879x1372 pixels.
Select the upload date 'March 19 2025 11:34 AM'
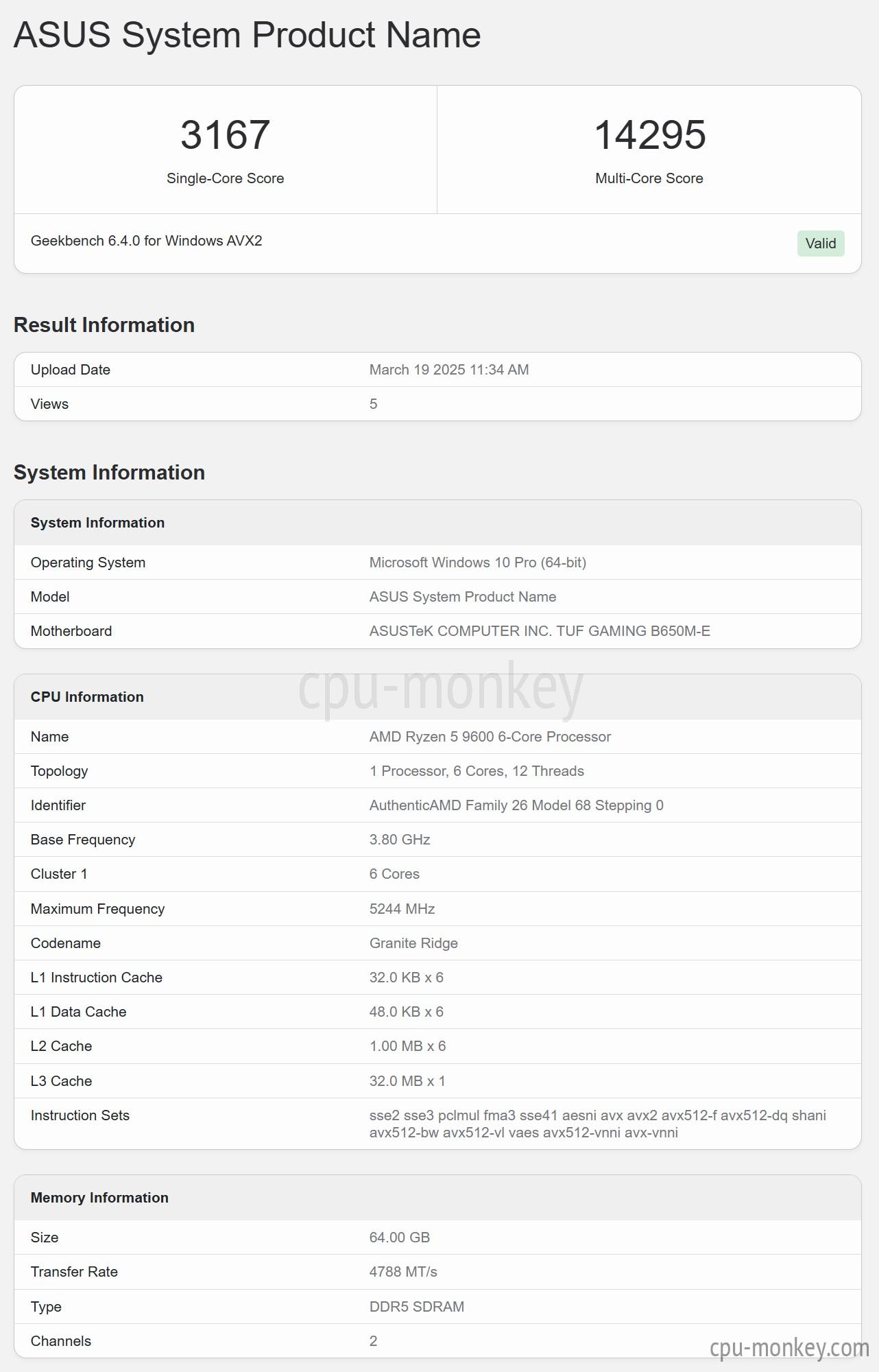click(449, 370)
